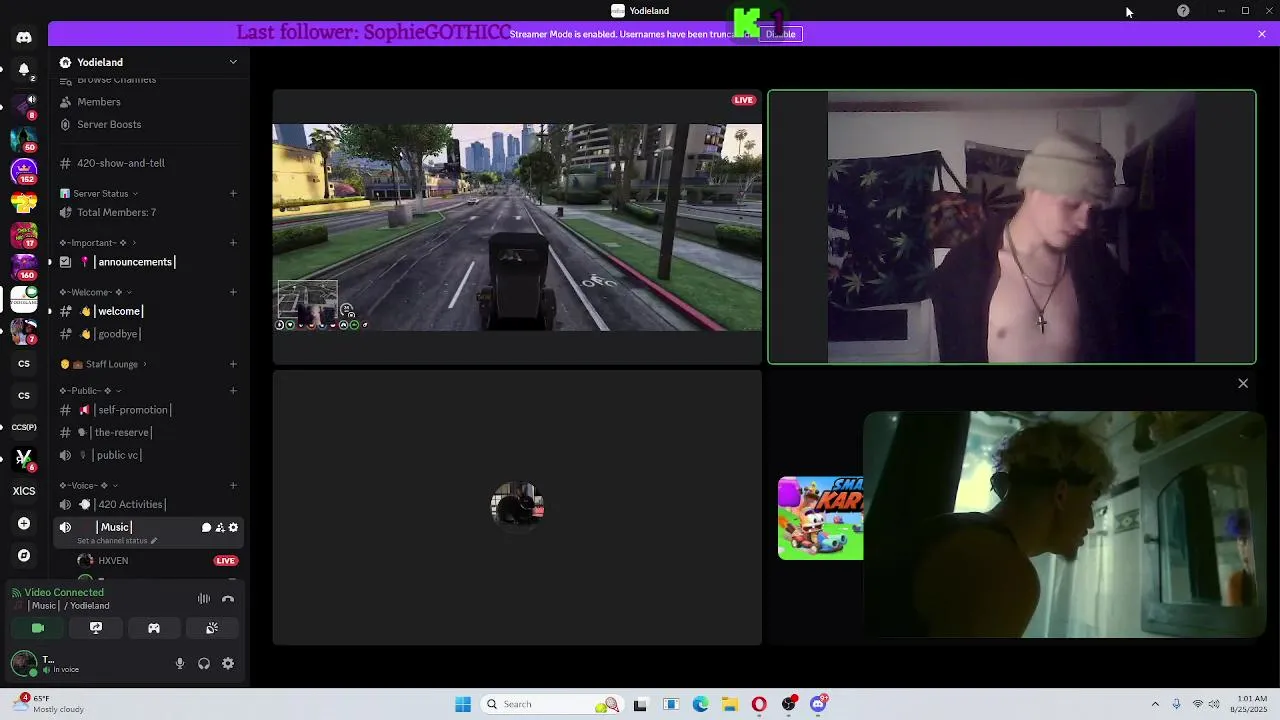1280x720 pixels.
Task: Open Discord taskbar icon
Action: tap(819, 704)
